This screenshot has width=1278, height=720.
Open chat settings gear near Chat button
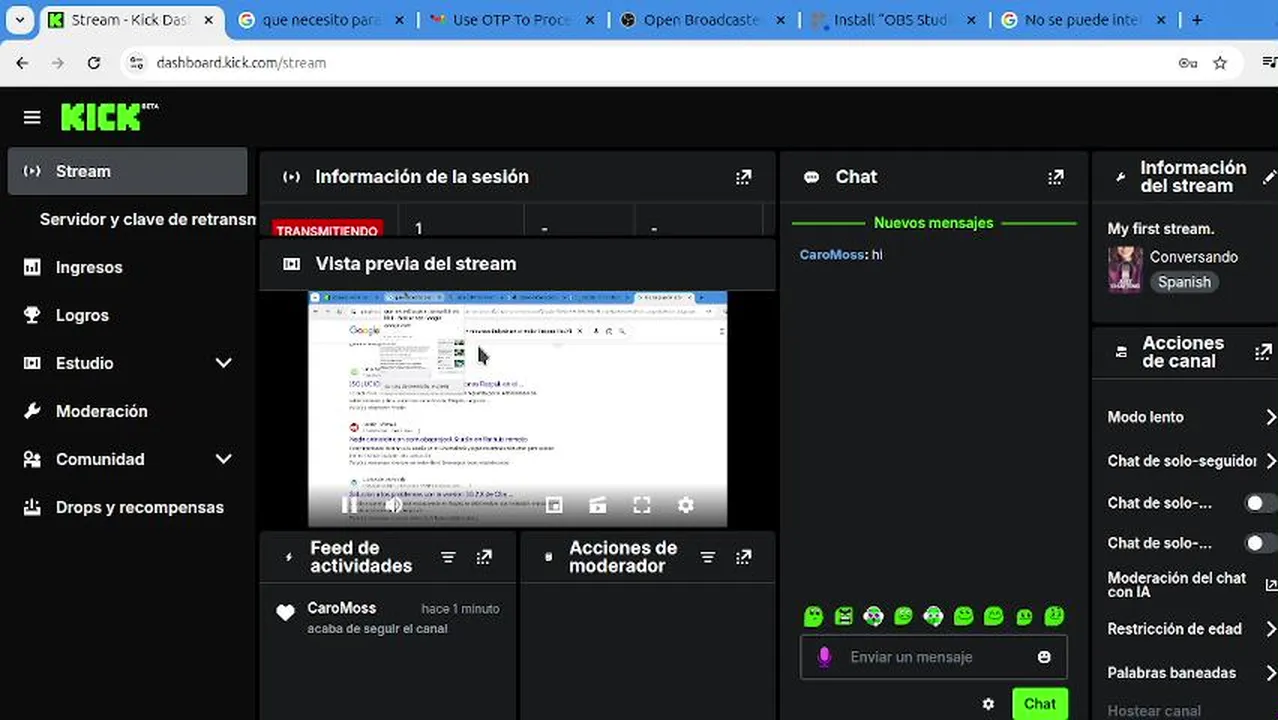[988, 704]
